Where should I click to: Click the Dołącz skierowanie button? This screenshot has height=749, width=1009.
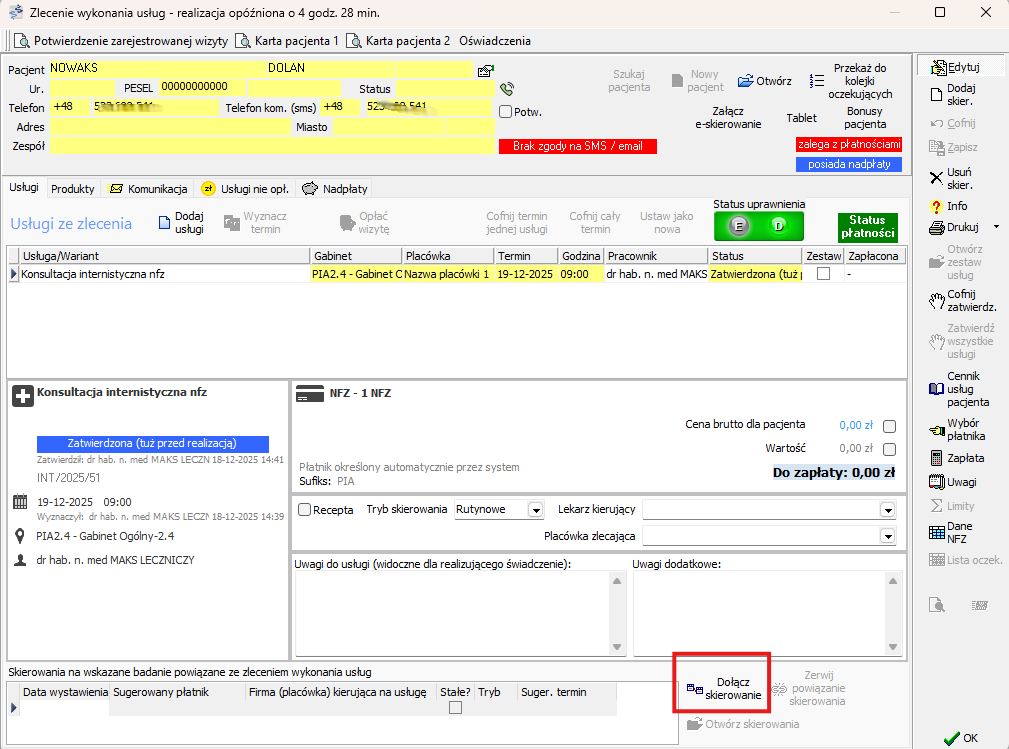click(723, 688)
